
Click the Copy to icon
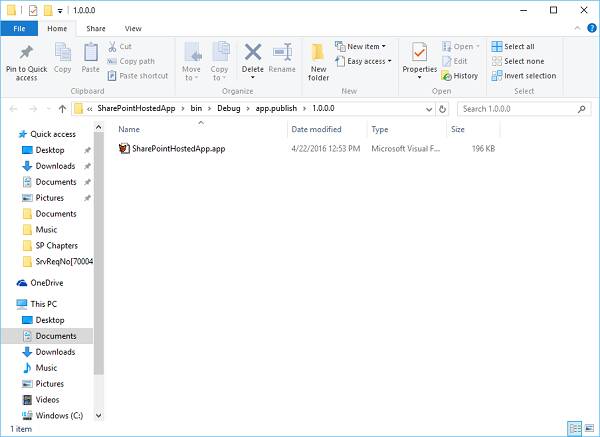[220, 53]
